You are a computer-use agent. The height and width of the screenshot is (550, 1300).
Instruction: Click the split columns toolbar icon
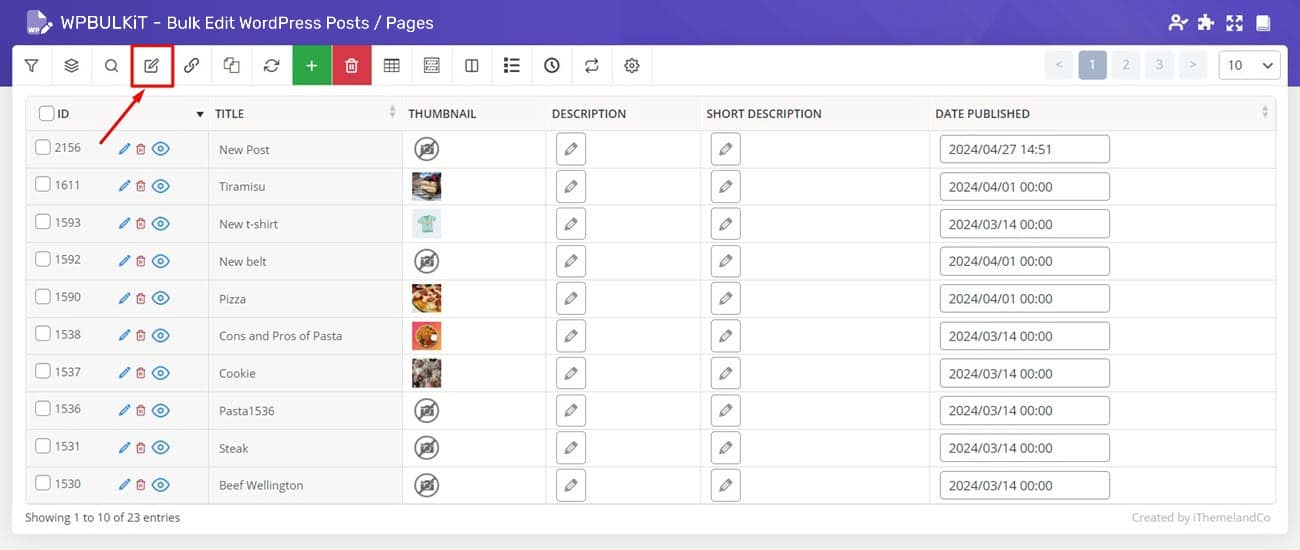pos(472,66)
